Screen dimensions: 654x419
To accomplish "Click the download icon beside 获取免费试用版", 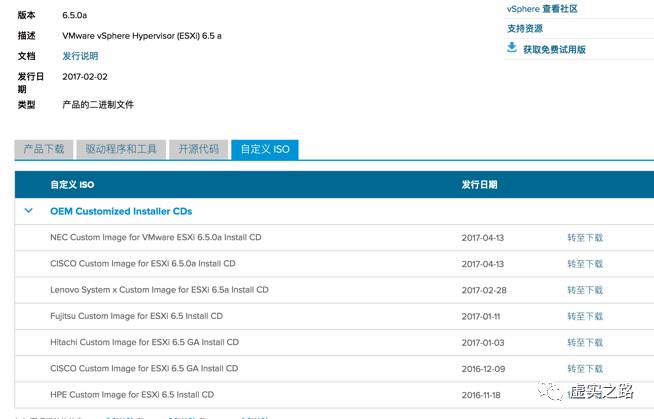I will click(512, 48).
